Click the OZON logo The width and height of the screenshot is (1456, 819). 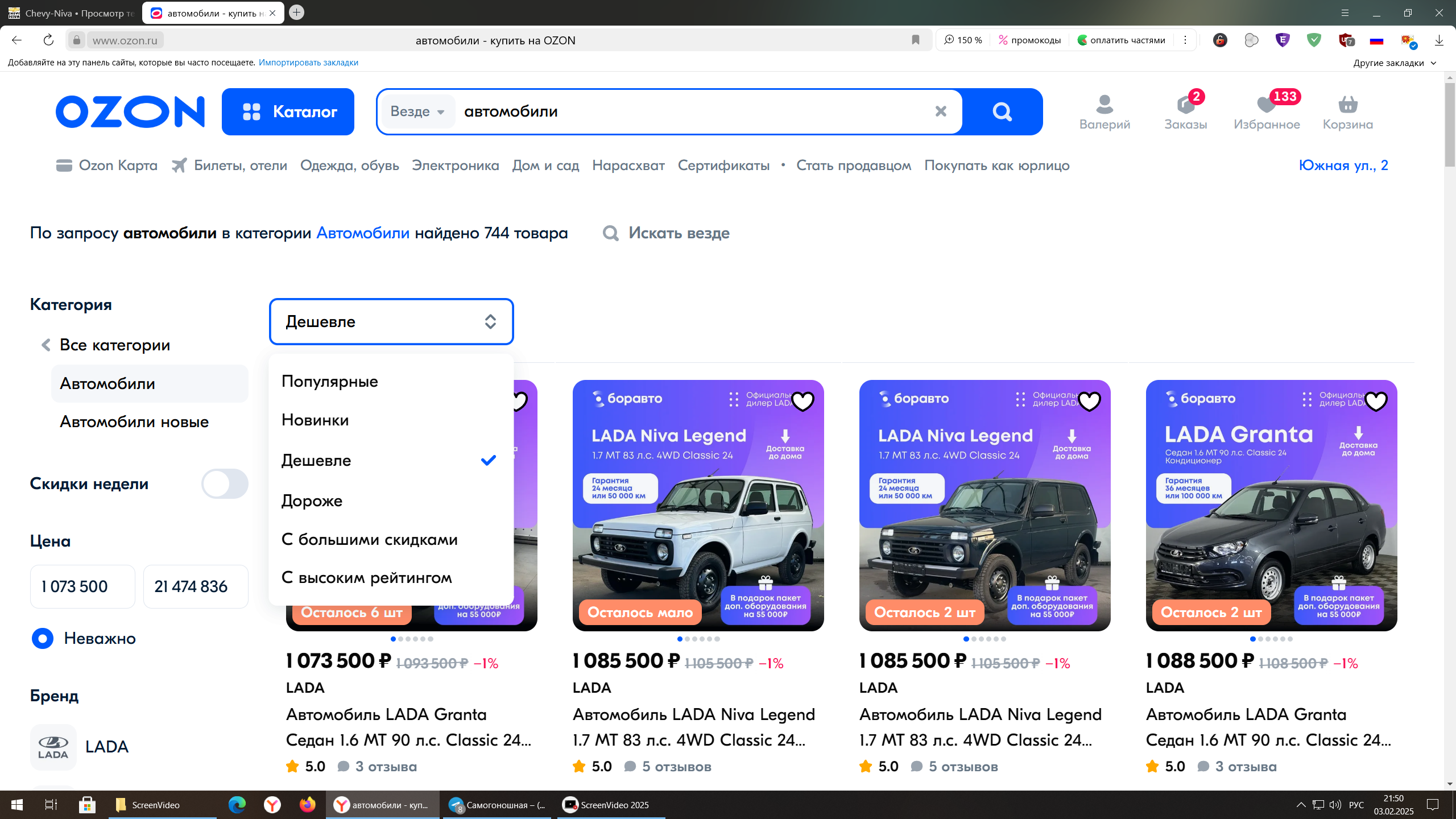pyautogui.click(x=130, y=111)
